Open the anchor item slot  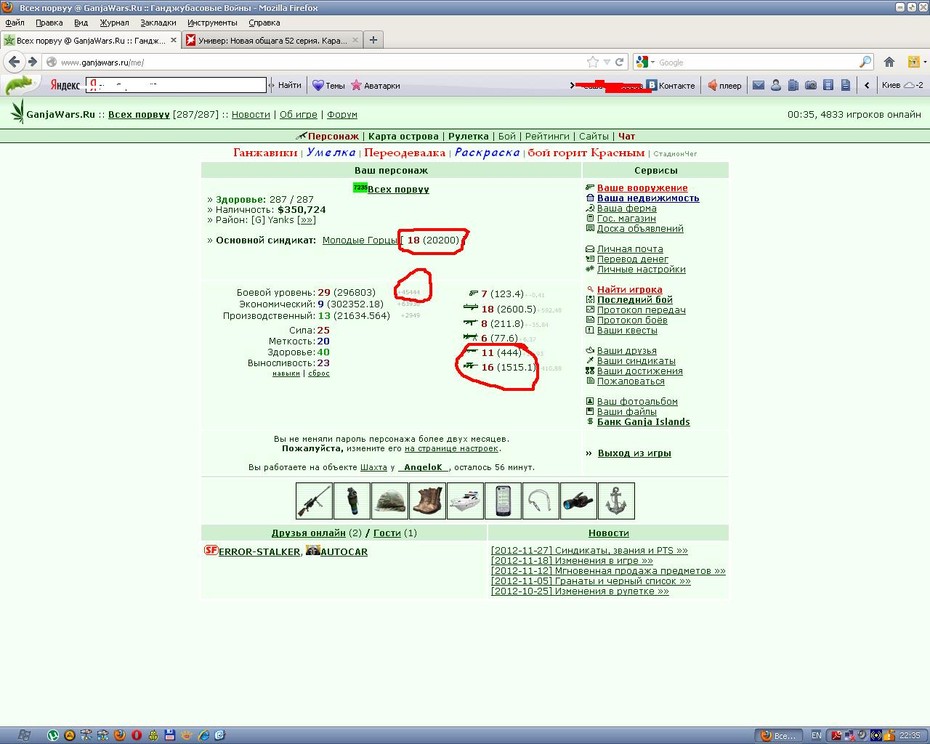(616, 501)
